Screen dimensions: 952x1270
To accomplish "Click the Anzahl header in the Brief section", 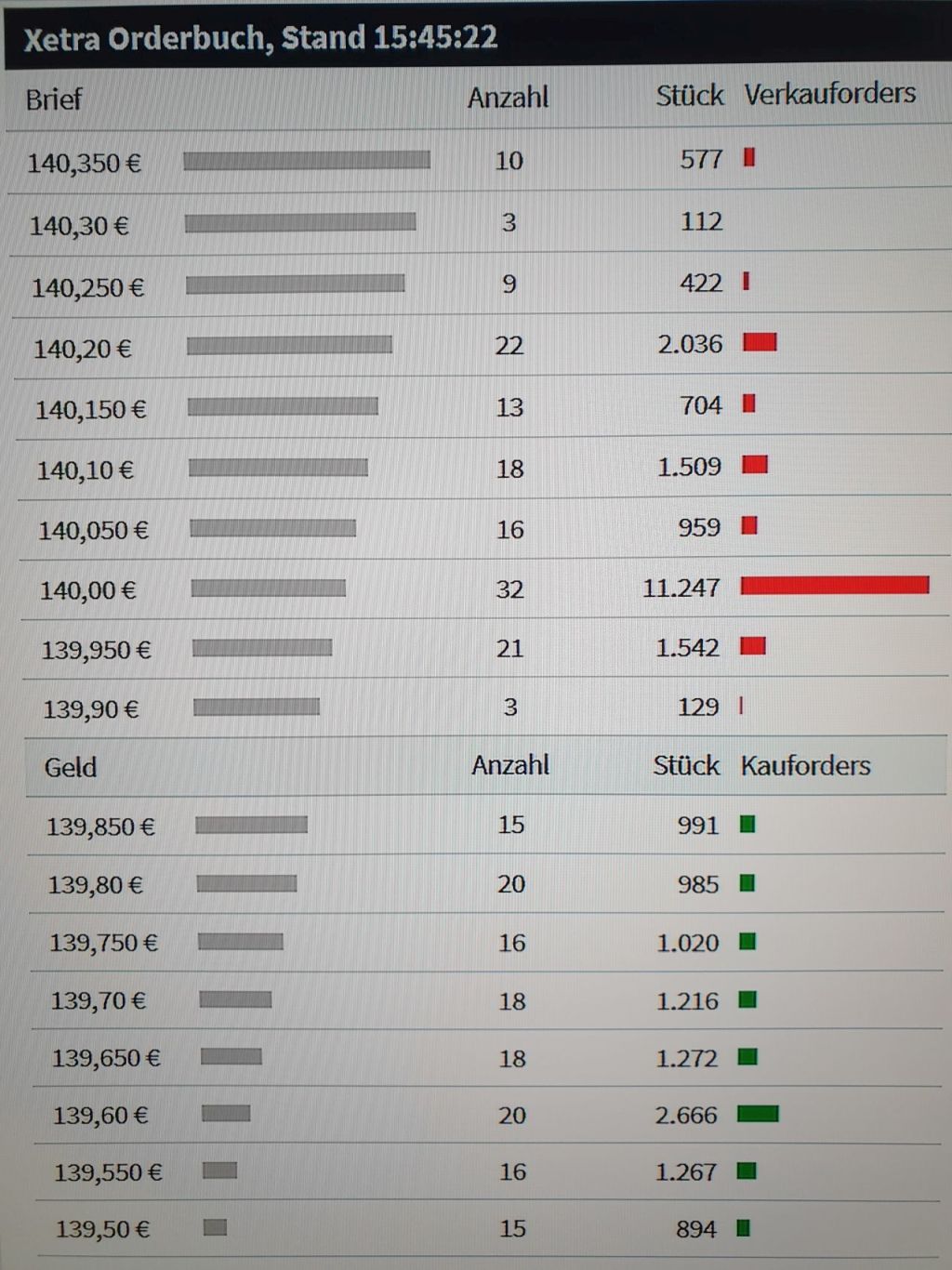I will coord(508,98).
